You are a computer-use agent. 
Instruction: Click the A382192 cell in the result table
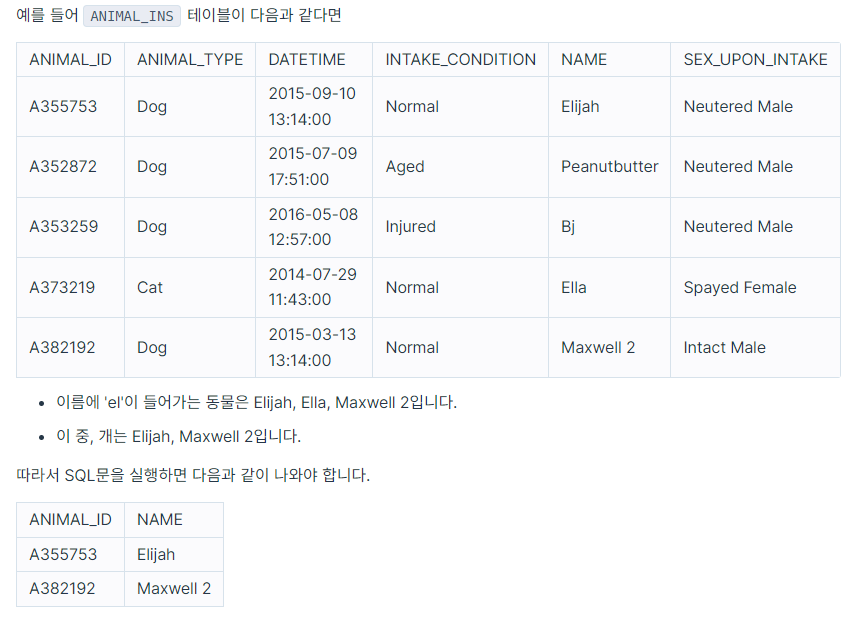click(71, 589)
